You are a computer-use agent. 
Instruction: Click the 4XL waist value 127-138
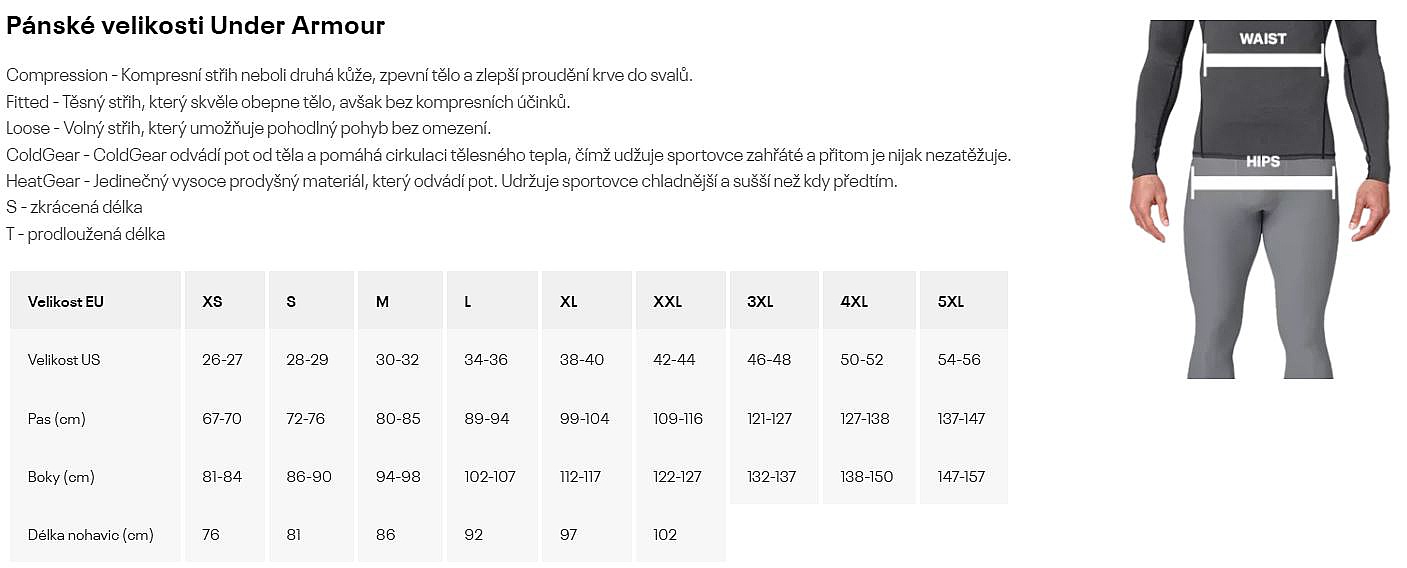[865, 419]
